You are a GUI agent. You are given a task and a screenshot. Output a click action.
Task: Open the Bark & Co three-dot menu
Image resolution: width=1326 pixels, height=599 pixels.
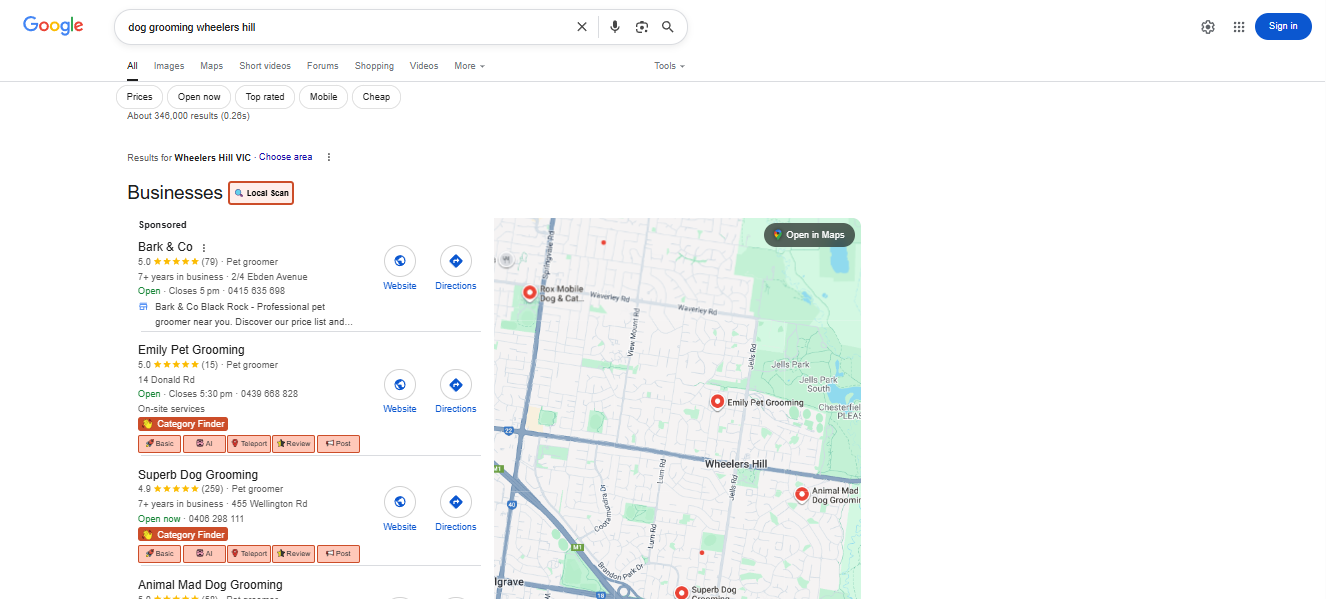click(204, 248)
